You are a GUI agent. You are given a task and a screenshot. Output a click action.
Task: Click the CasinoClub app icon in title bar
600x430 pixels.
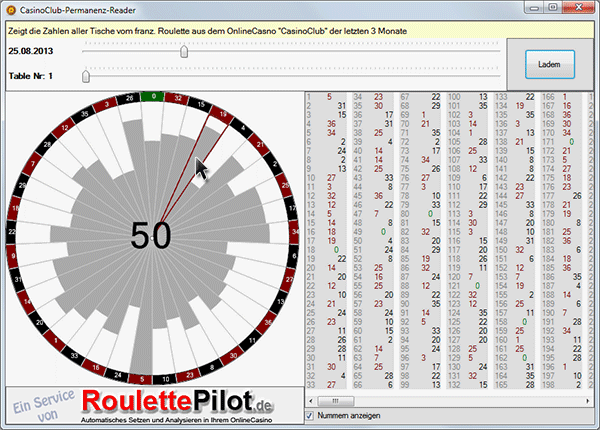coord(11,10)
